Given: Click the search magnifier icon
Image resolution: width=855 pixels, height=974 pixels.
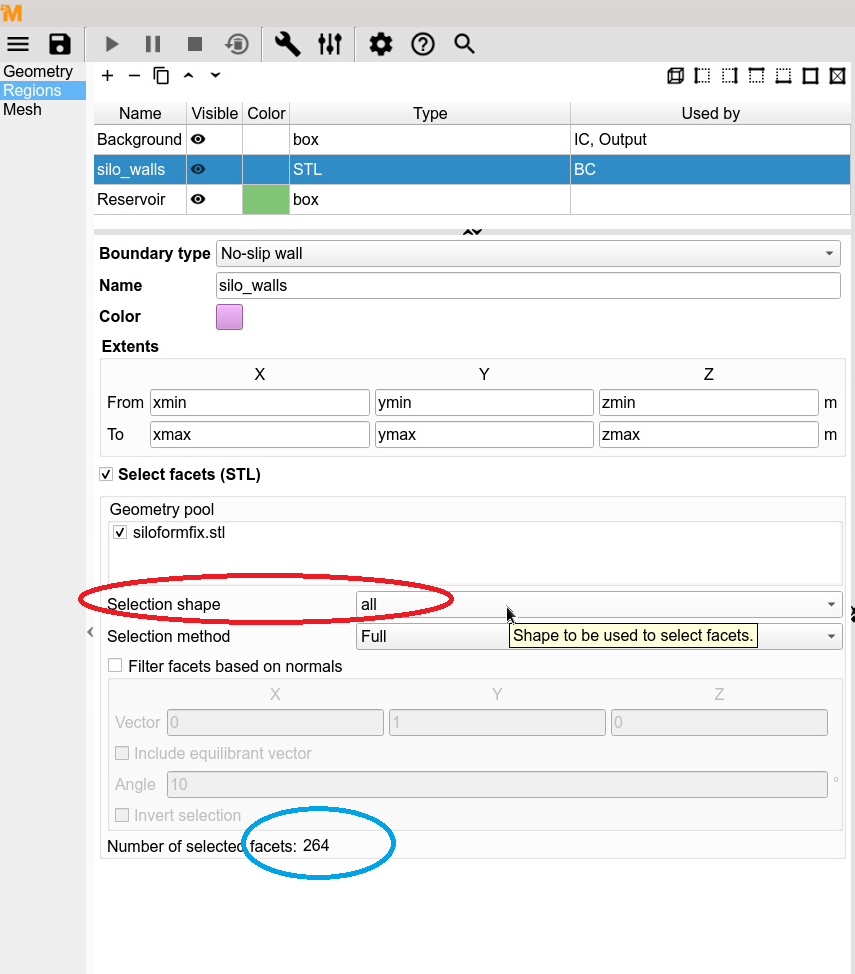Looking at the screenshot, I should [464, 44].
